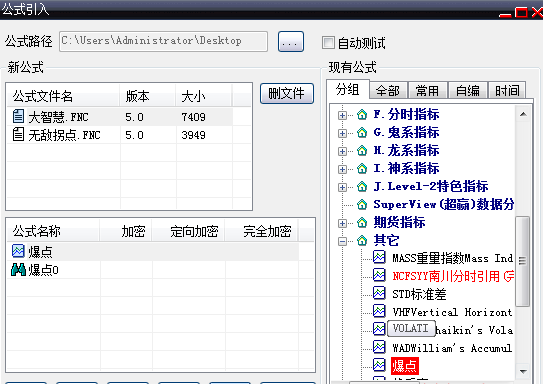Click the house icon of I.神系指标
Image resolution: width=543 pixels, height=384 pixels.
tap(362, 168)
